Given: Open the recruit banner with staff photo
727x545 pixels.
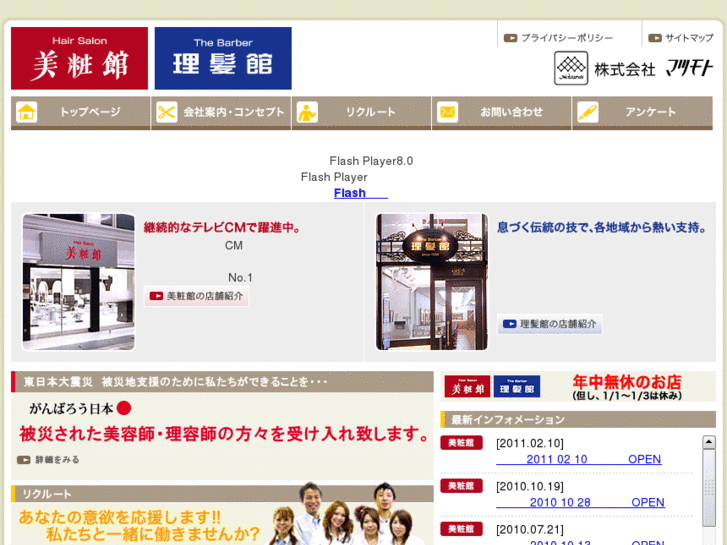Looking at the screenshot, I should pos(222,523).
